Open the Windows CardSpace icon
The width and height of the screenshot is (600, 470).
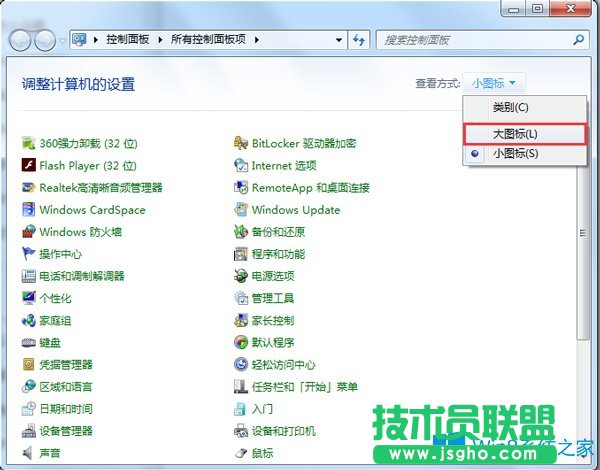[29, 210]
